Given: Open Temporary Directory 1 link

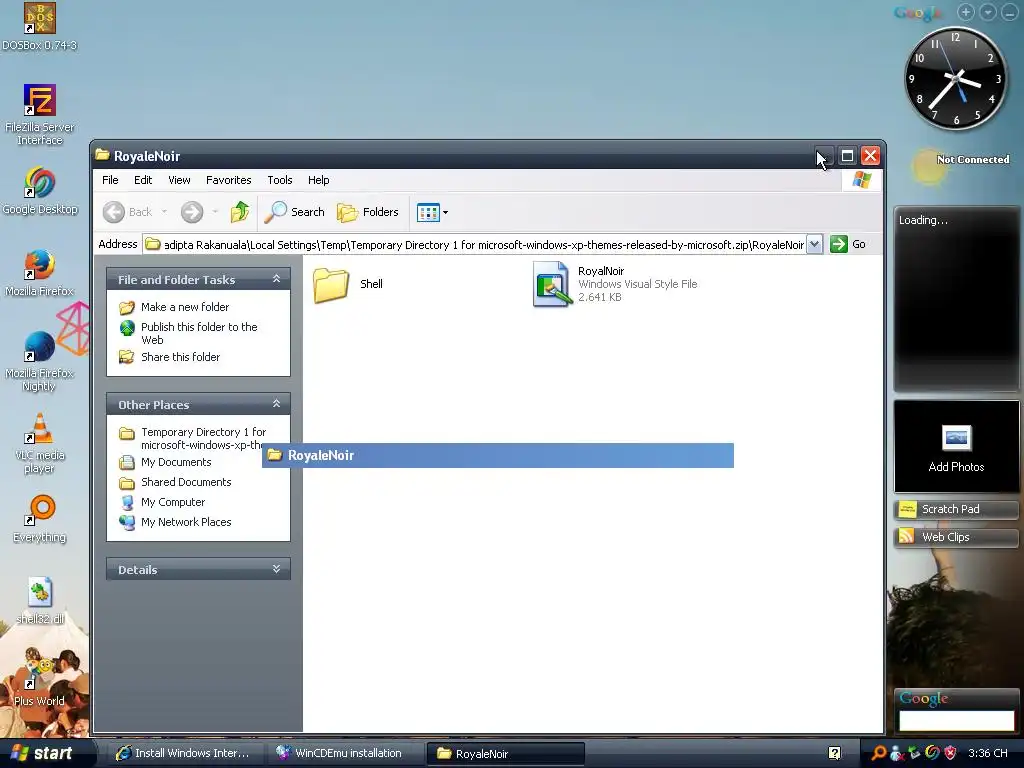Looking at the screenshot, I should 191,438.
